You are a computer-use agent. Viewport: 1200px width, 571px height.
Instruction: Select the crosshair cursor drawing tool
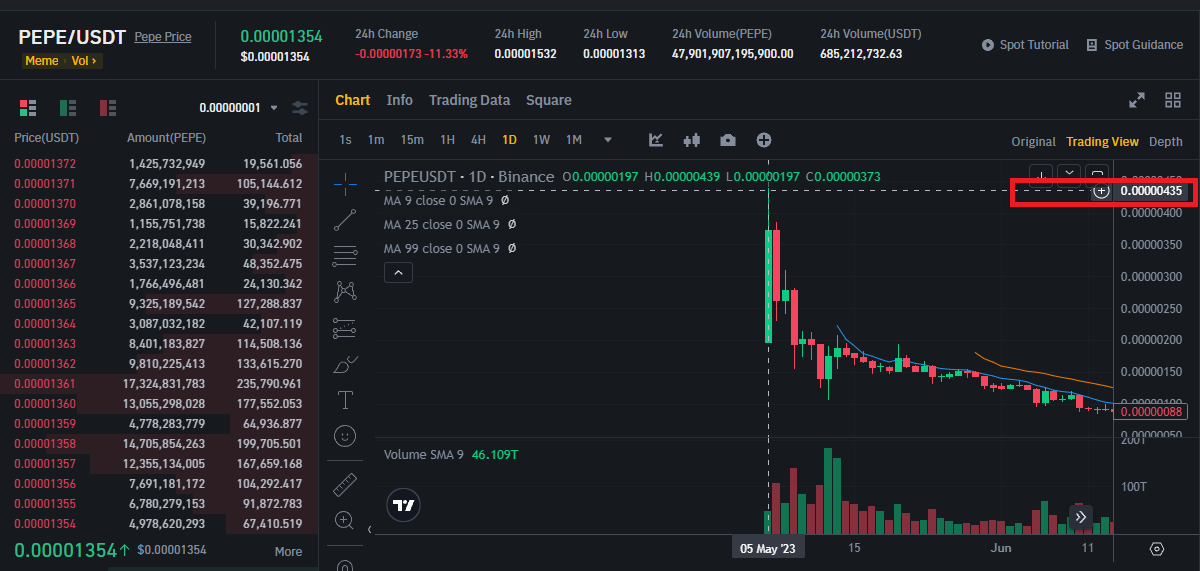tap(346, 182)
